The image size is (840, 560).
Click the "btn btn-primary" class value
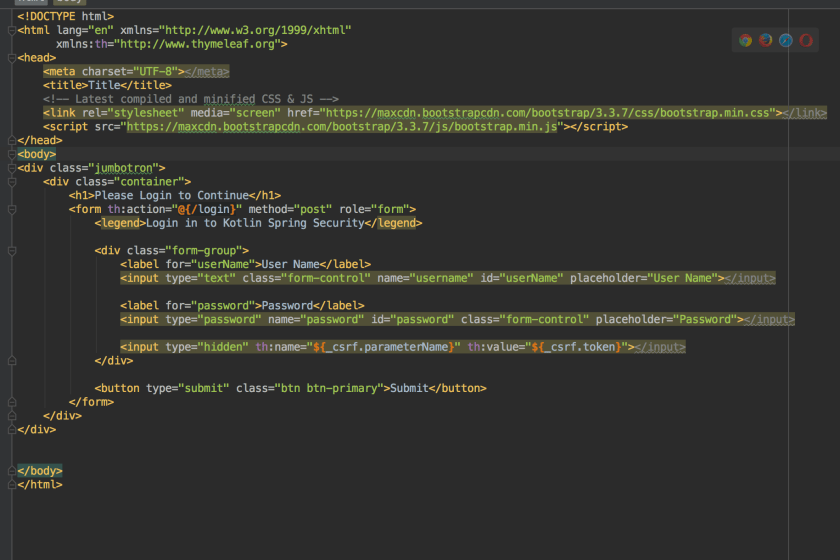tap(329, 389)
